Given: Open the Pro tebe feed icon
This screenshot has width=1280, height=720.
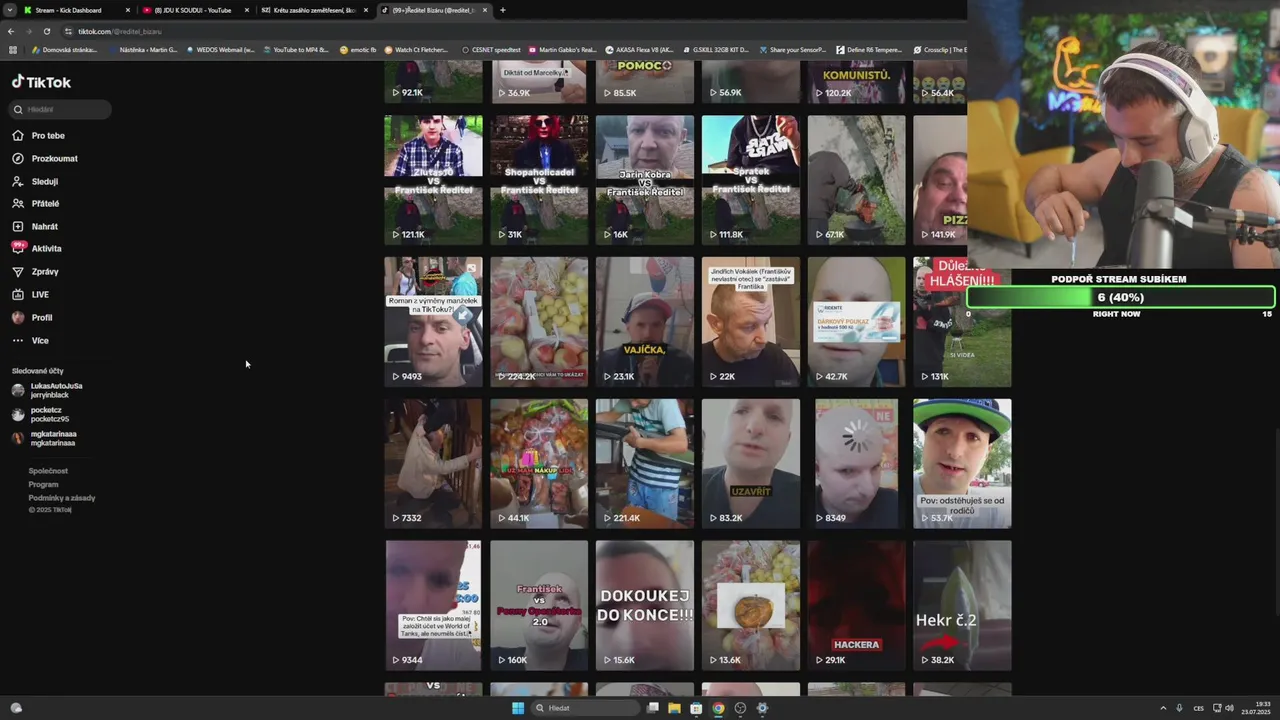Looking at the screenshot, I should pyautogui.click(x=17, y=136).
